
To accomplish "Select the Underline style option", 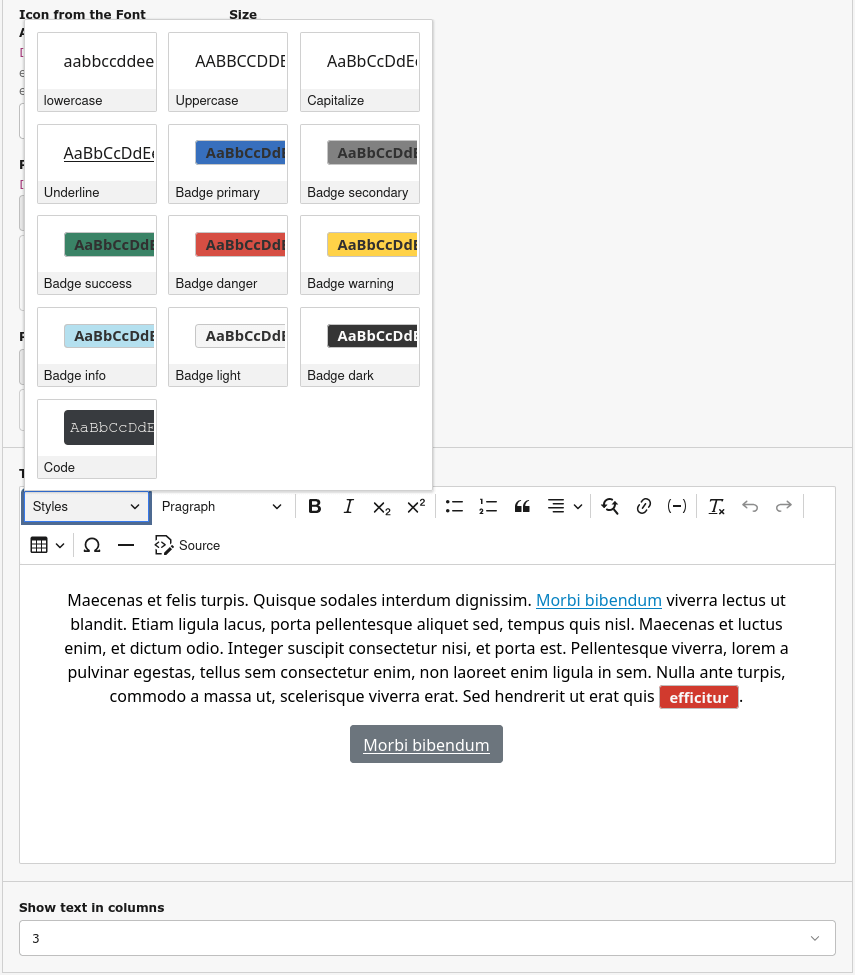I will pyautogui.click(x=97, y=164).
